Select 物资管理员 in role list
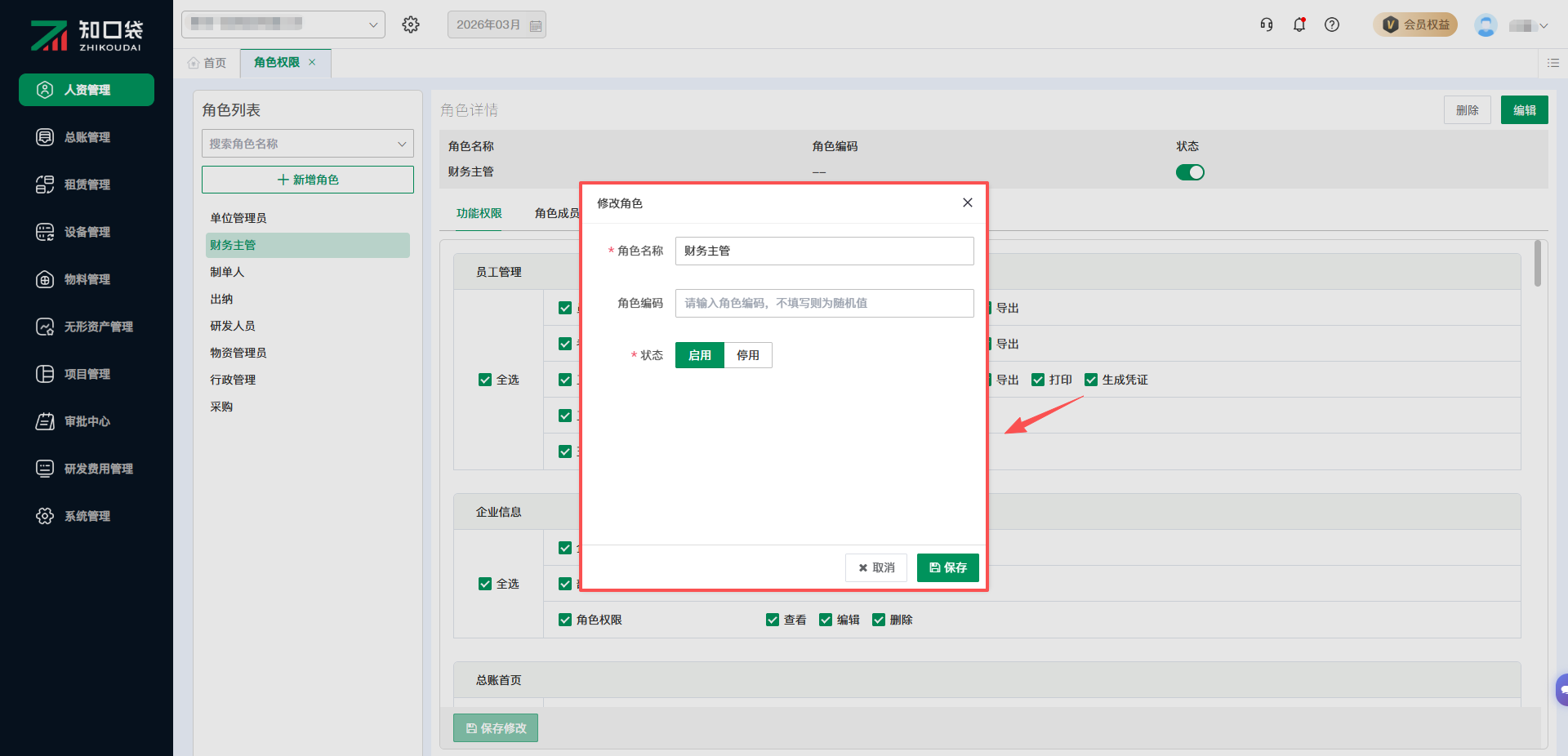The image size is (1568, 756). click(307, 353)
